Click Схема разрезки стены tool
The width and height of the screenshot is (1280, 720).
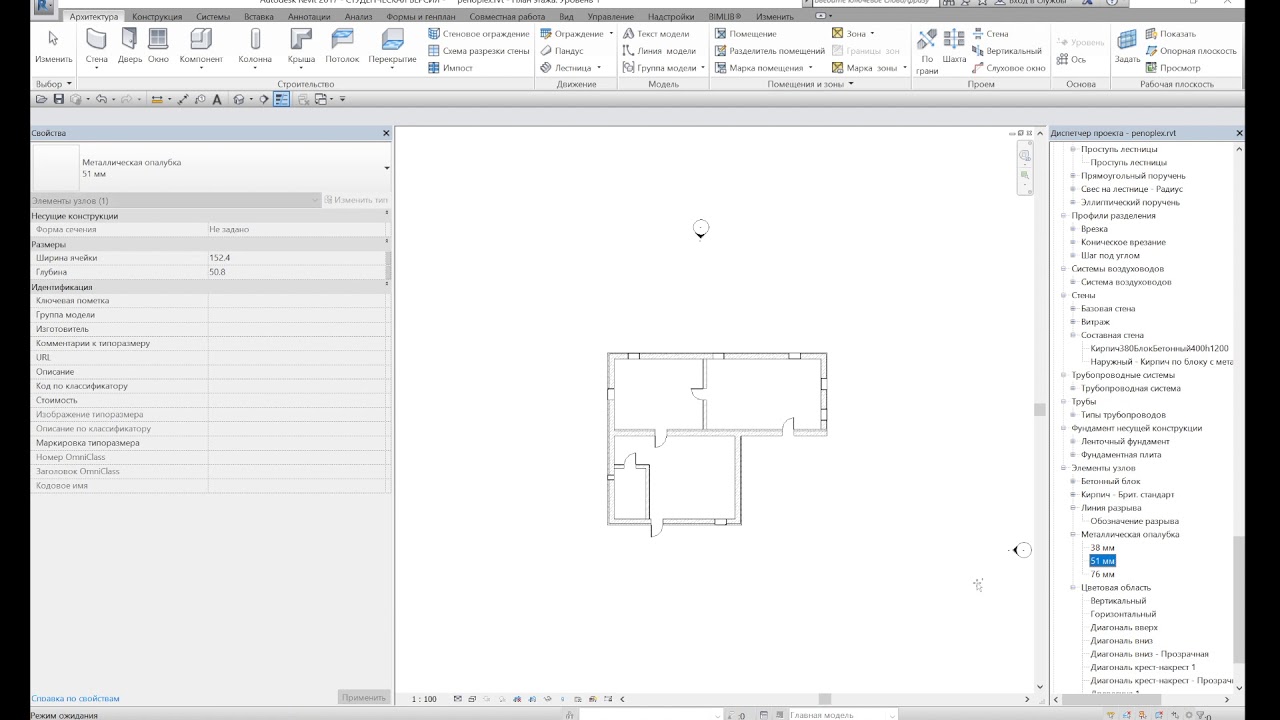tap(479, 51)
